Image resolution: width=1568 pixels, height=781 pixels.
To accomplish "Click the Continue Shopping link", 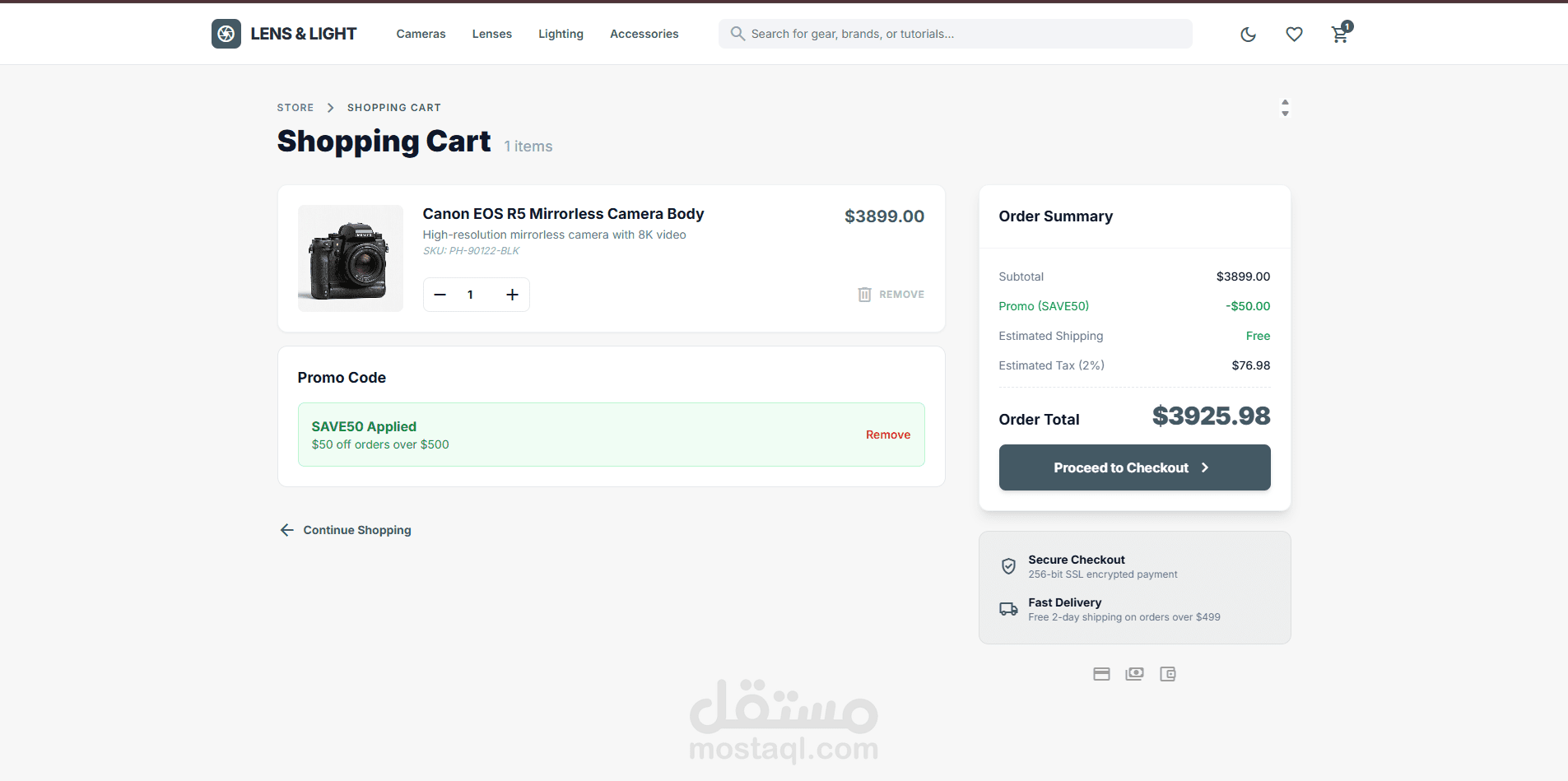I will pyautogui.click(x=357, y=530).
